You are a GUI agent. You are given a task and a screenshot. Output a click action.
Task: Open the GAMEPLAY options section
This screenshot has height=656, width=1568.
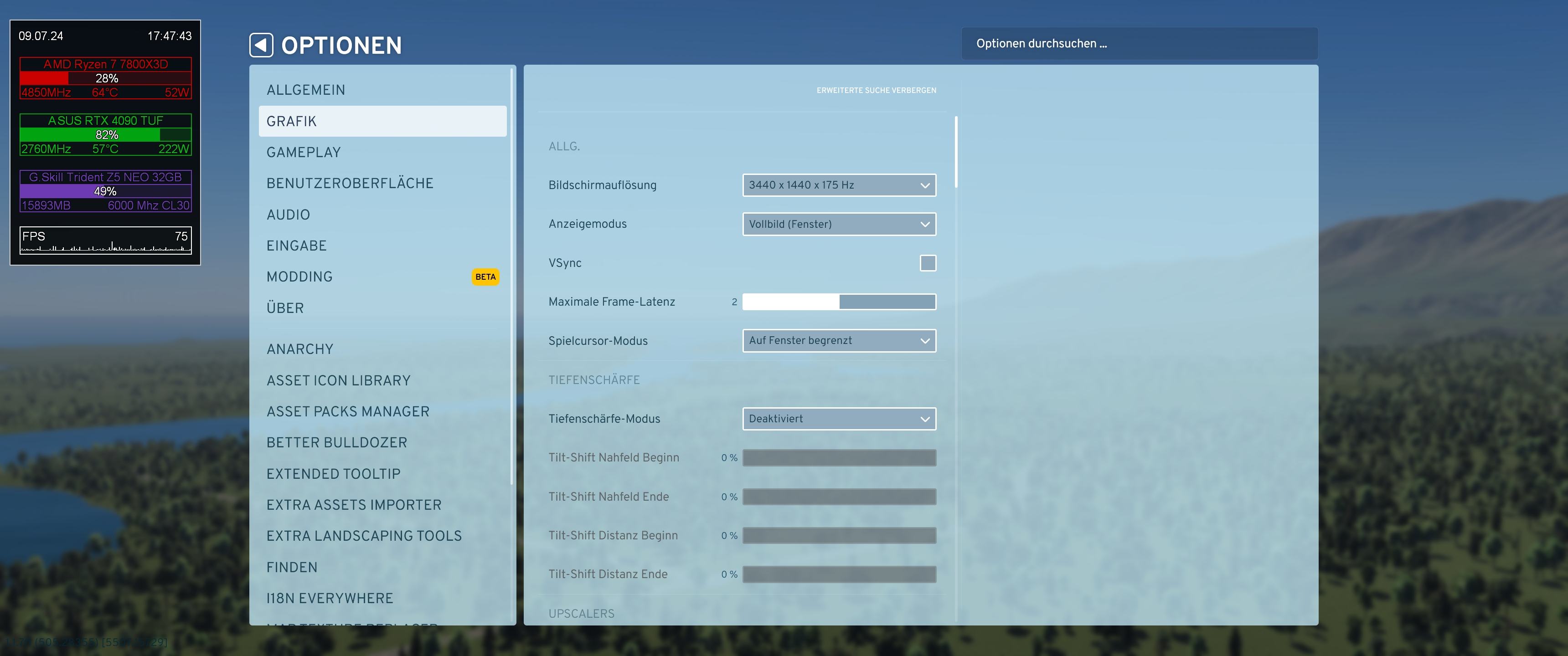(x=303, y=152)
